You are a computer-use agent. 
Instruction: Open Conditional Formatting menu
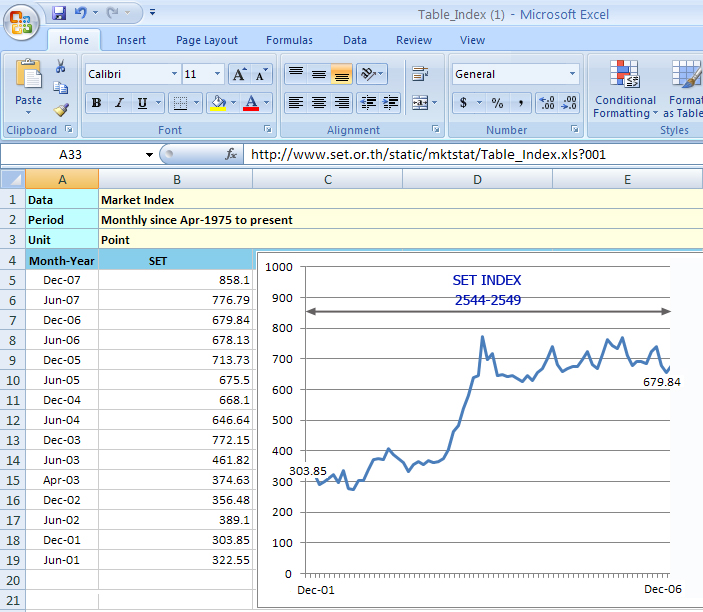pyautogui.click(x=625, y=89)
